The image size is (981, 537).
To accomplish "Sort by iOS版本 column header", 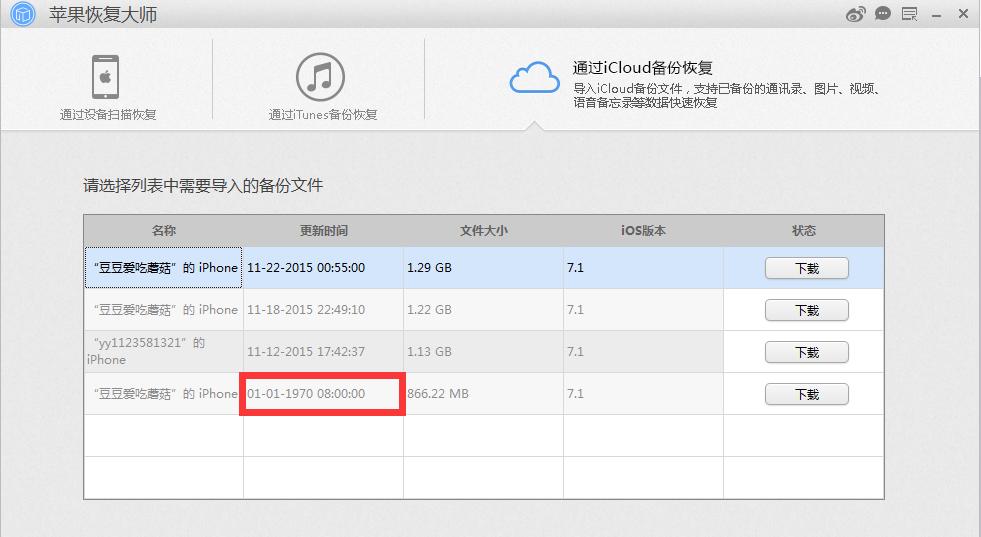I will coord(643,230).
